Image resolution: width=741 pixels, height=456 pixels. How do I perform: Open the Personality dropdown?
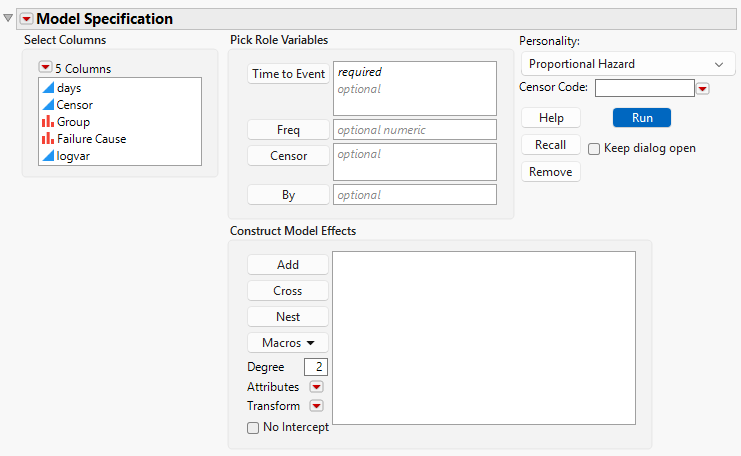627,64
